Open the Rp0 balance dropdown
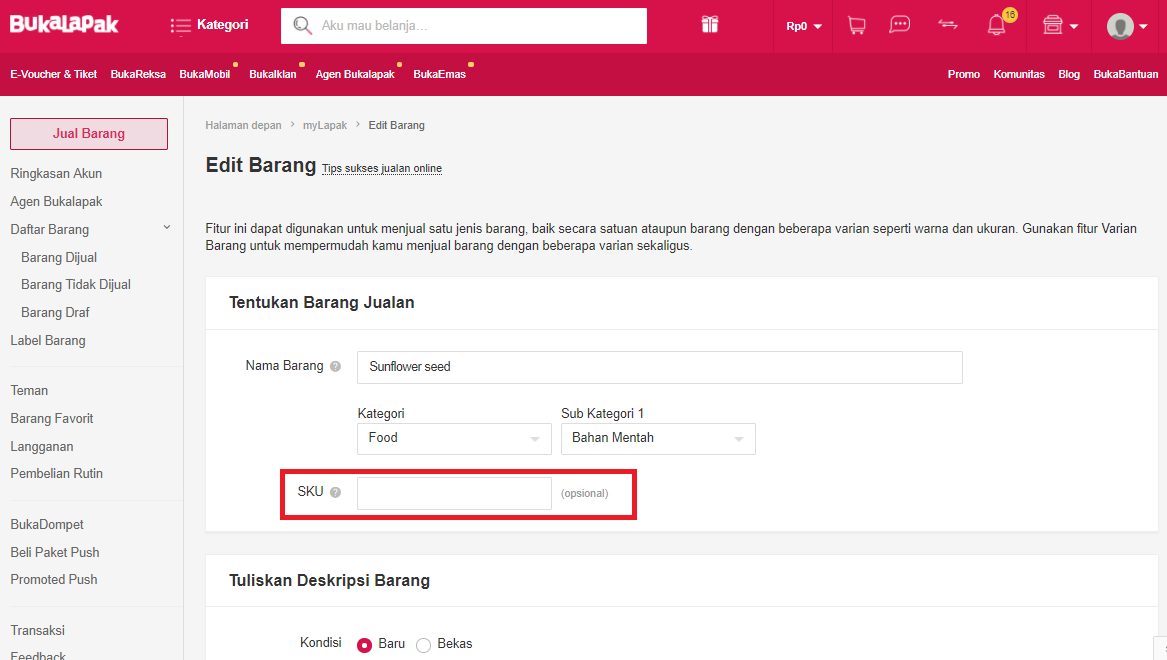Image resolution: width=1167 pixels, height=660 pixels. click(x=804, y=26)
